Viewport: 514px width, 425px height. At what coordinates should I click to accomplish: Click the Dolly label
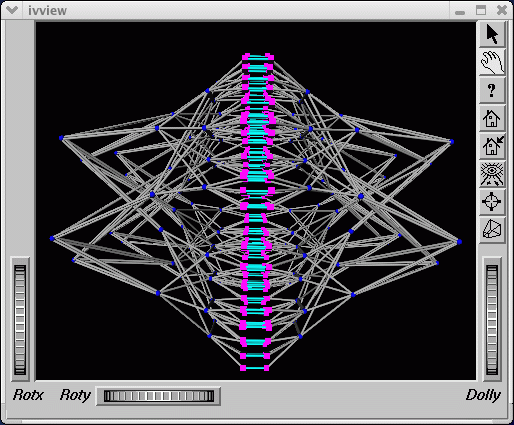point(483,396)
